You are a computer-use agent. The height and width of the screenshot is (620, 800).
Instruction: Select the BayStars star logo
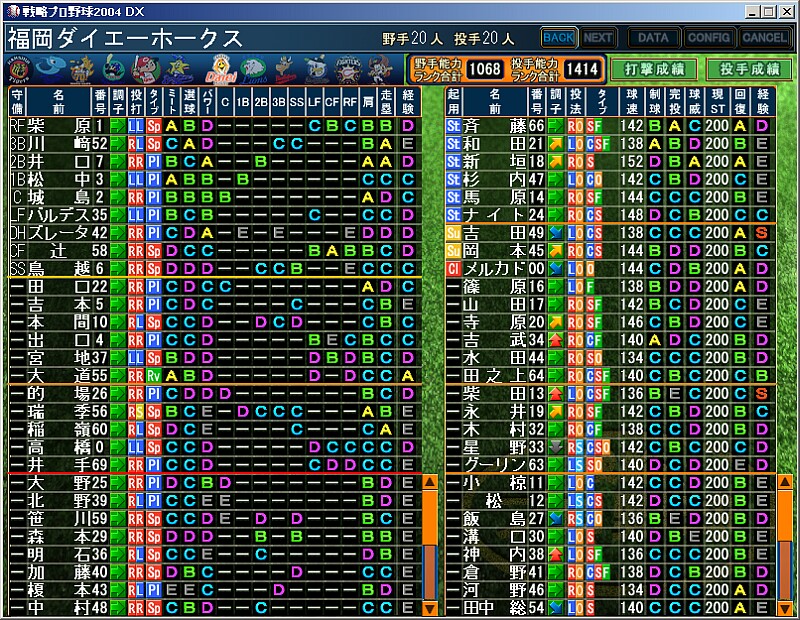point(178,70)
